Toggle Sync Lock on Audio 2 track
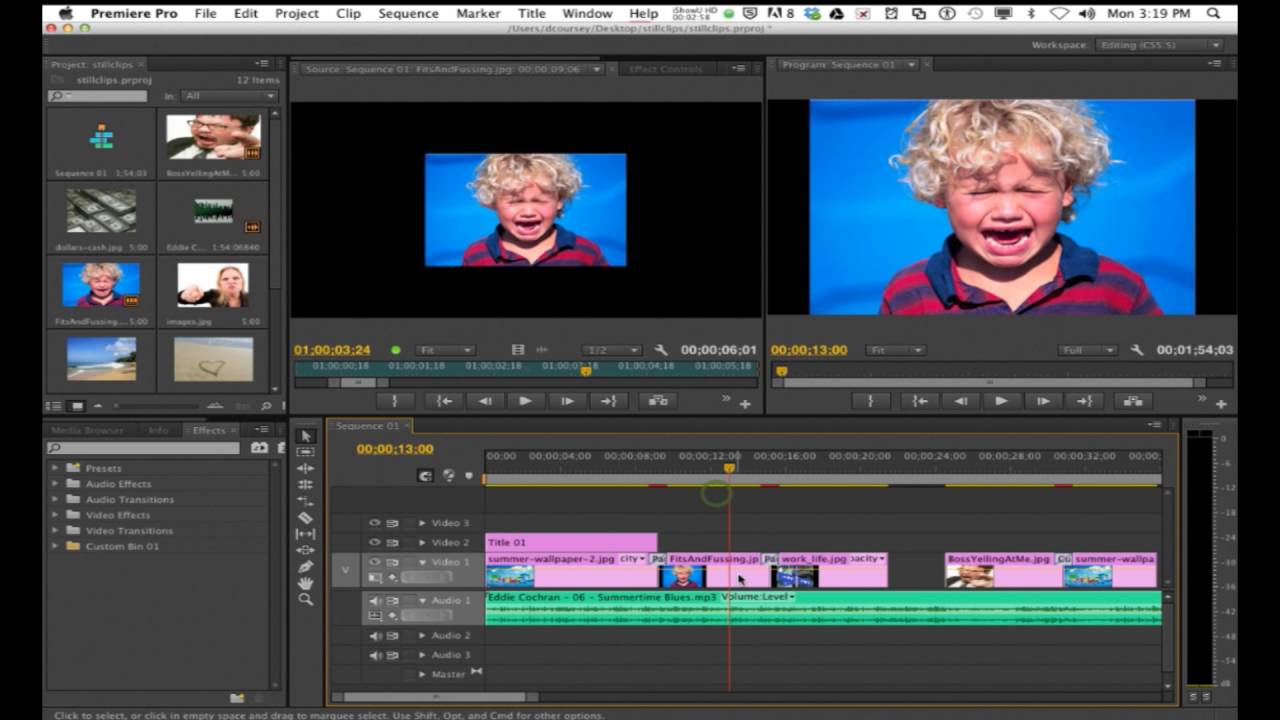The image size is (1280, 720). click(x=393, y=636)
